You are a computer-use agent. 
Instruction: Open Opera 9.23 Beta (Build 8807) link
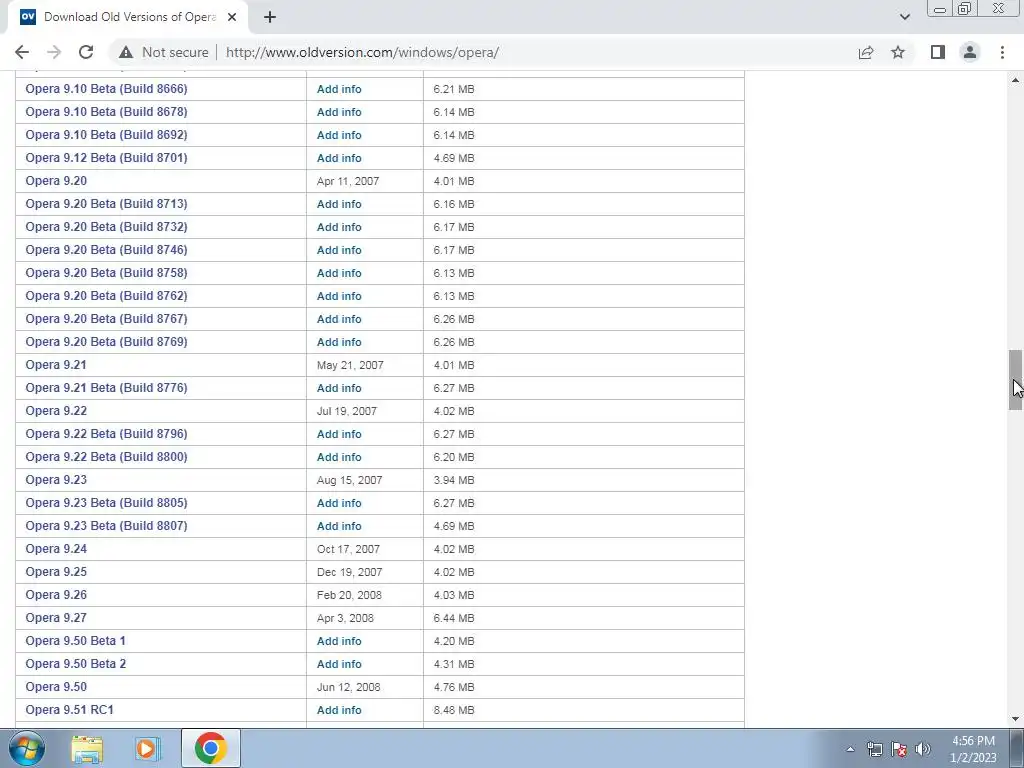[106, 526]
